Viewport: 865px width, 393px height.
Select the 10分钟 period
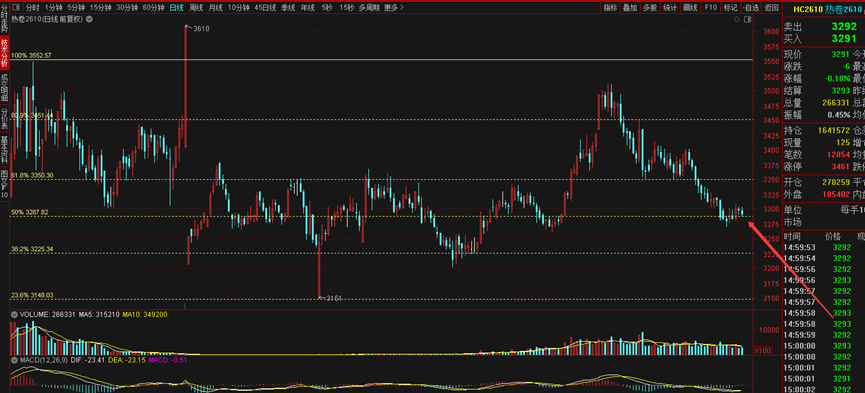pyautogui.click(x=239, y=8)
